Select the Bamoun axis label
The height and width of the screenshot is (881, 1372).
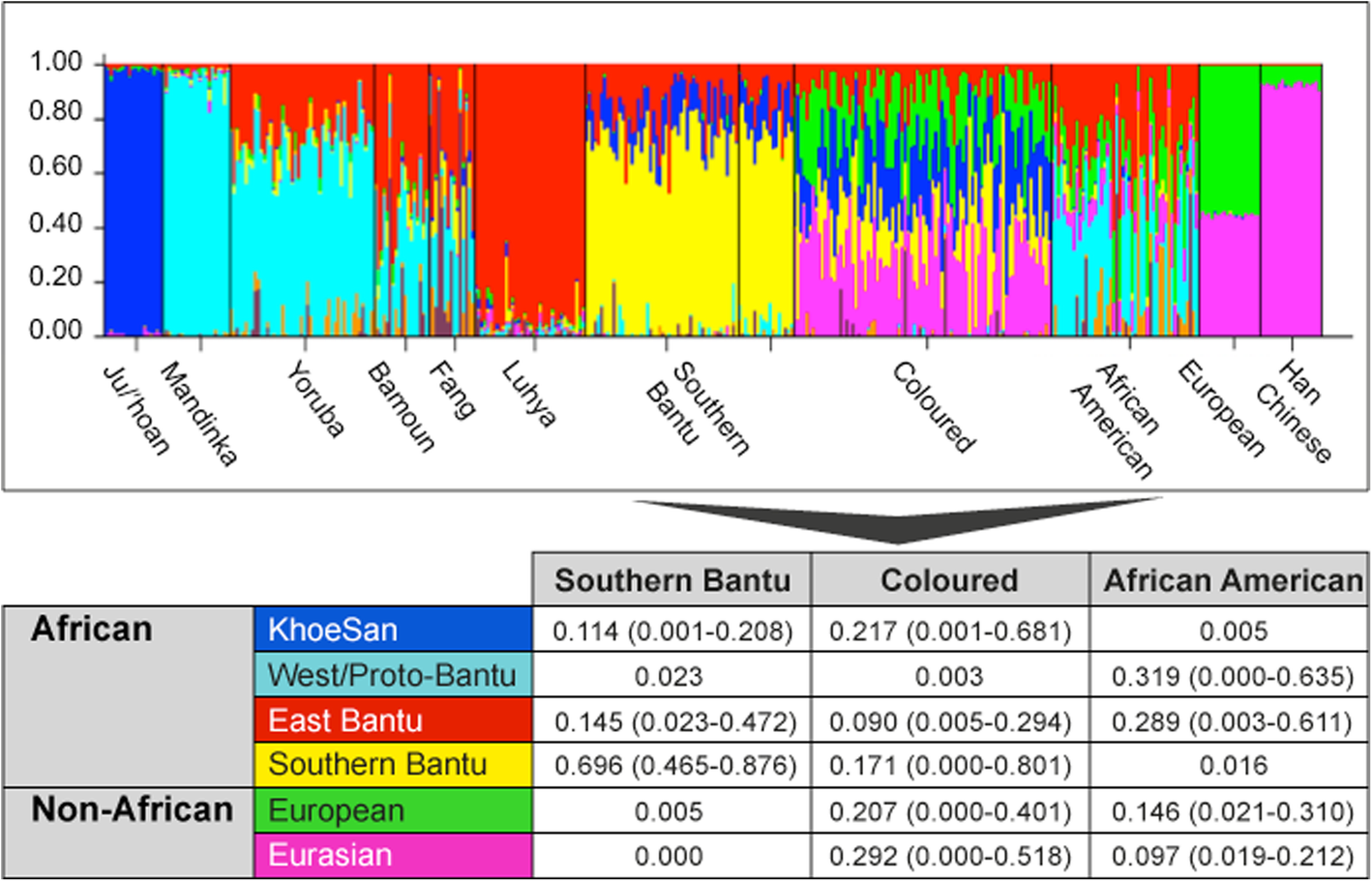tap(402, 407)
